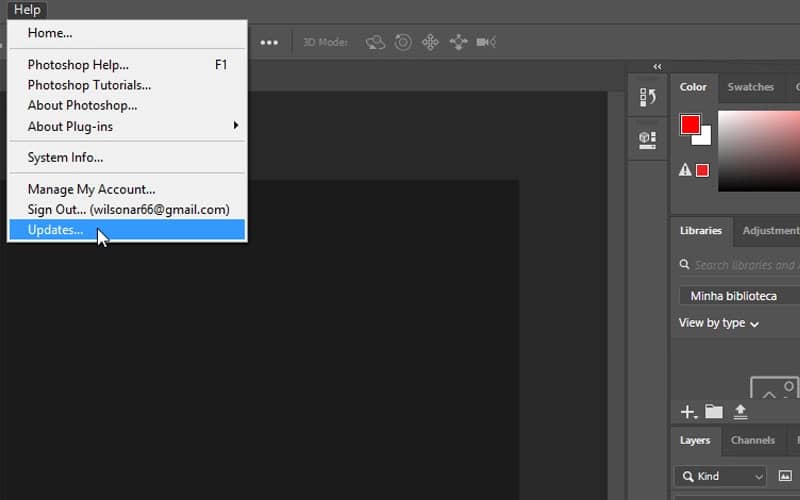Open the 3D properties panel icon
800x500 pixels.
point(647,140)
